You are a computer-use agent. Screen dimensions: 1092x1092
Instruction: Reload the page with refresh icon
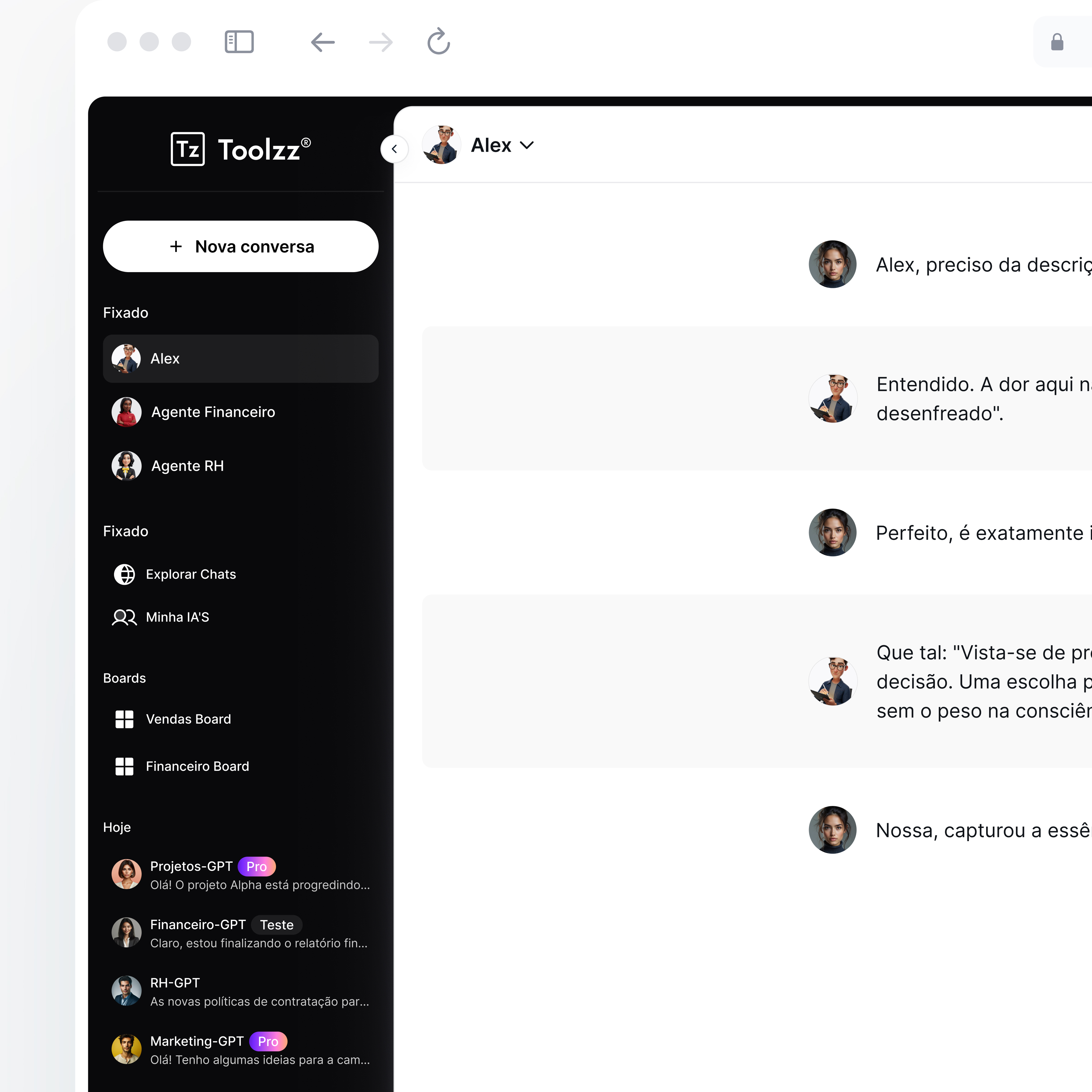[439, 41]
